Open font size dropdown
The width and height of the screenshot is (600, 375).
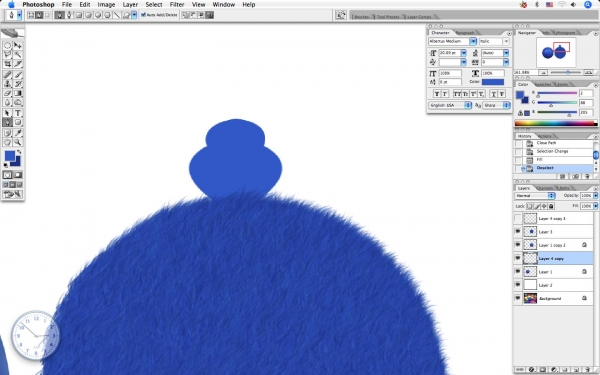[x=463, y=53]
